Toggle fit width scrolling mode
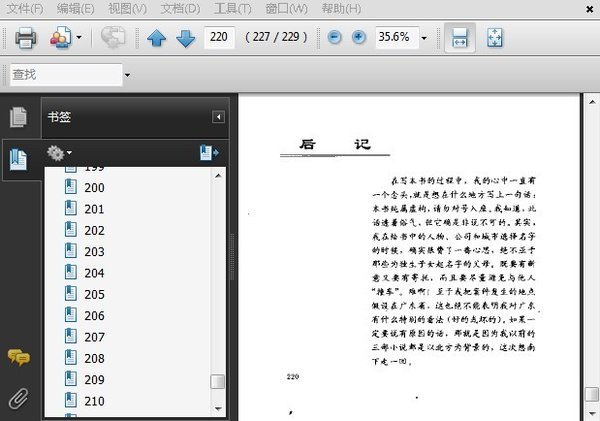600x421 pixels. 460,38
